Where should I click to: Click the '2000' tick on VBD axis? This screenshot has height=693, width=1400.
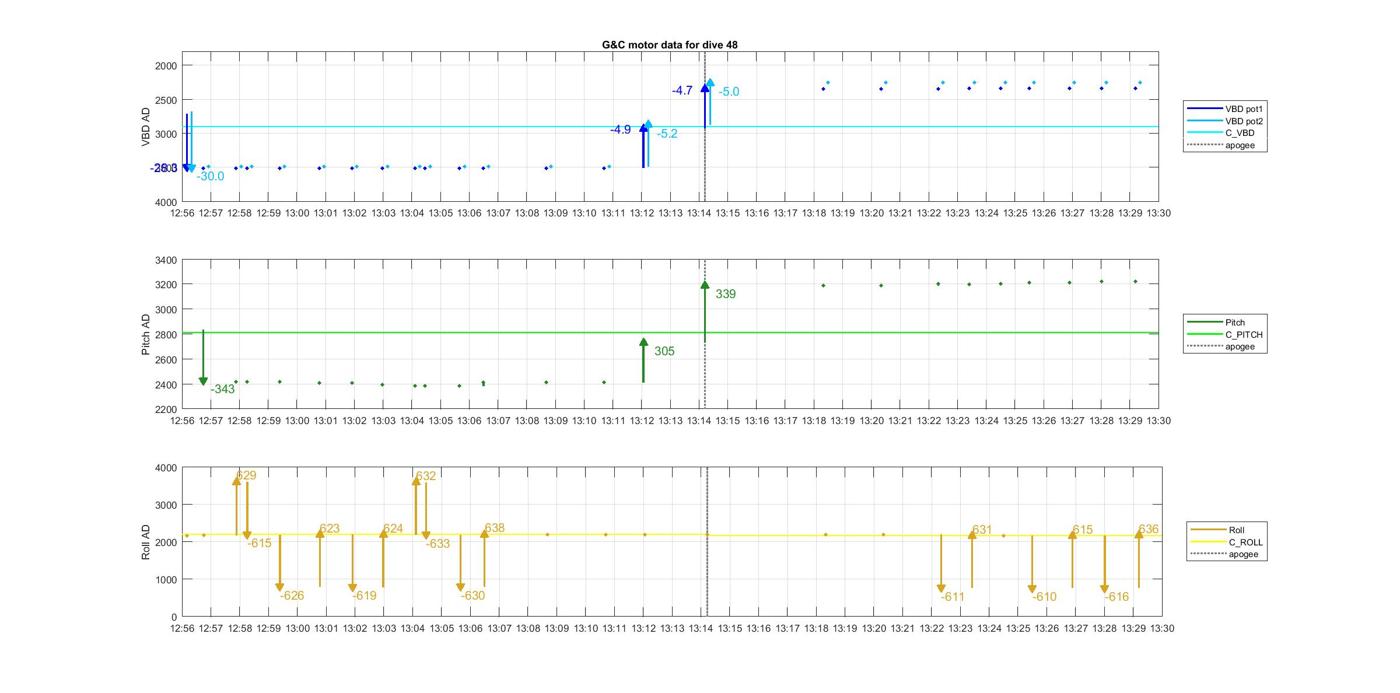167,66
